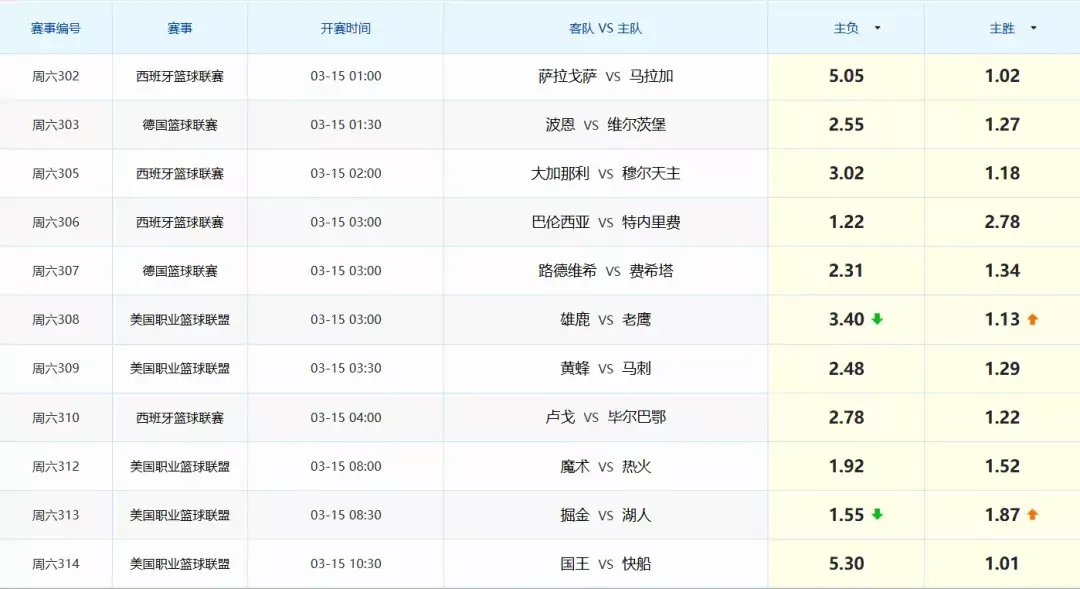Viewport: 1080px width, 589px height.
Task: Click the 美国职业篮球联盟 label for 魔术 VS 热火
Action: [178, 466]
